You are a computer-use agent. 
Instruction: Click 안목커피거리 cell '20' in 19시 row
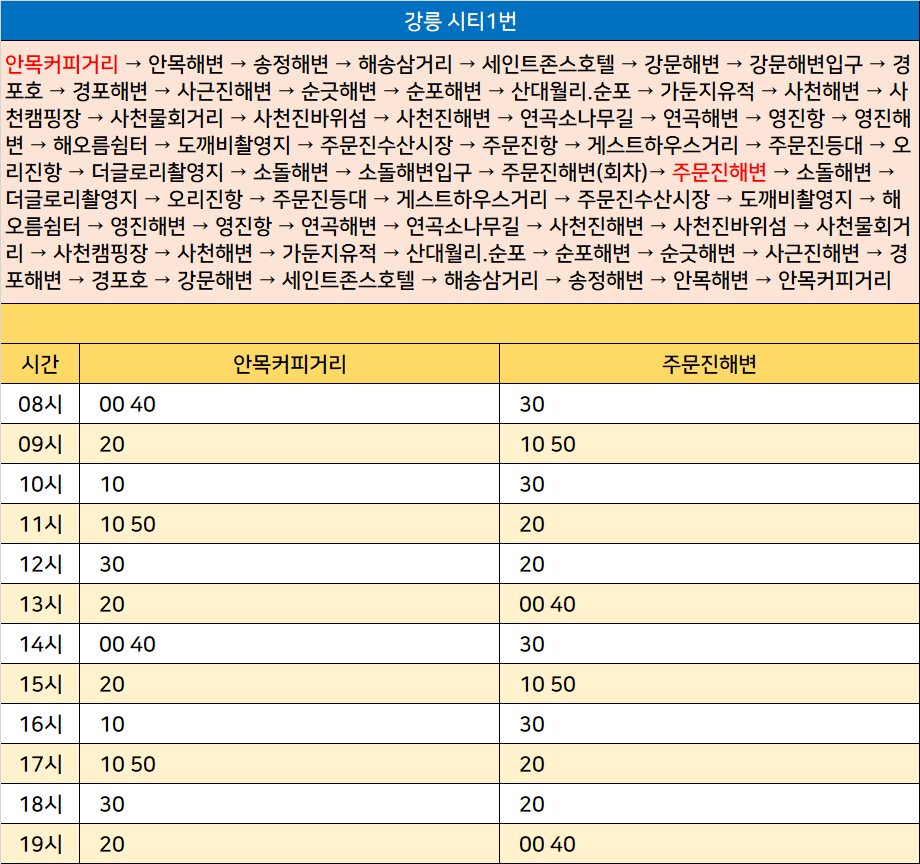pyautogui.click(x=289, y=843)
